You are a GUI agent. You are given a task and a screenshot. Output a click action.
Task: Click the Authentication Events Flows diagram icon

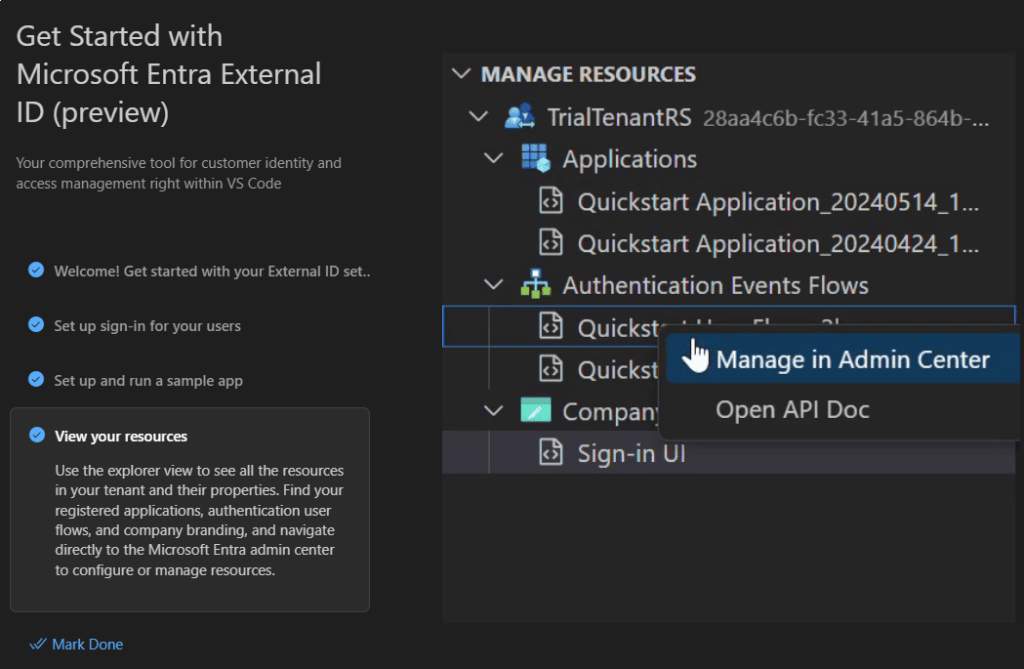pyautogui.click(x=536, y=286)
